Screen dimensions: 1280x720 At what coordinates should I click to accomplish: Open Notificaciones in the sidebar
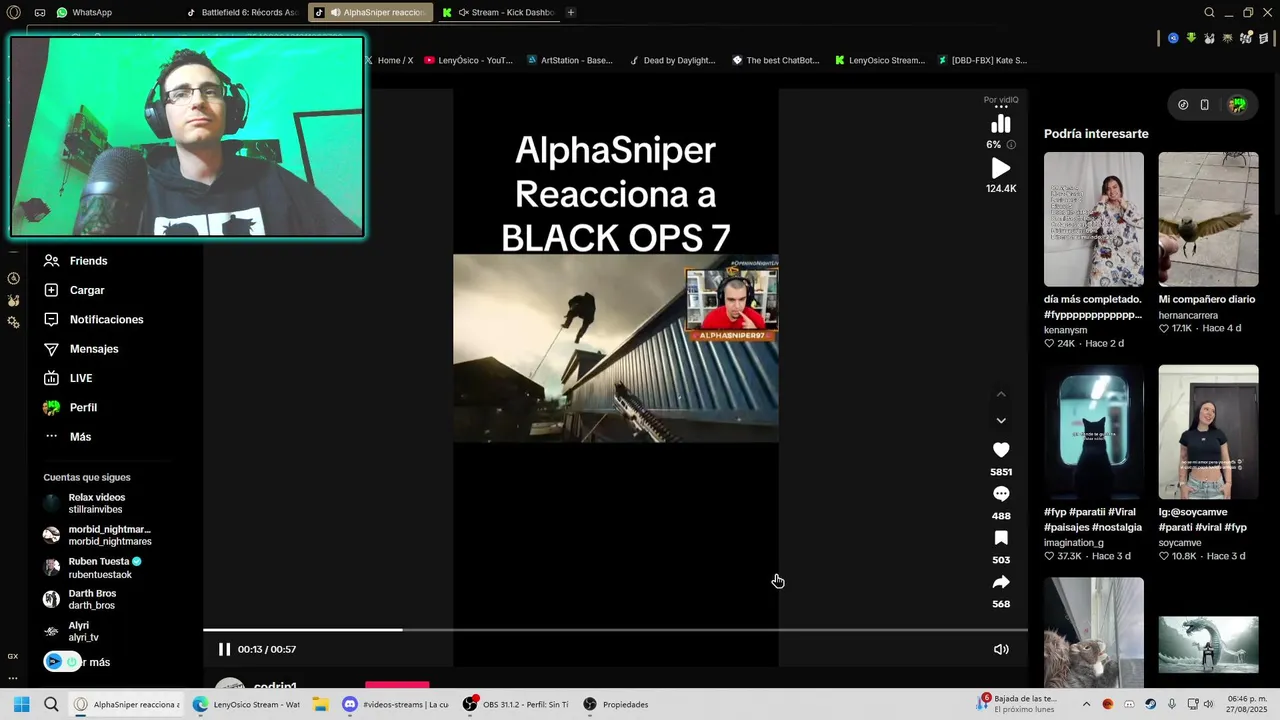click(x=94, y=320)
